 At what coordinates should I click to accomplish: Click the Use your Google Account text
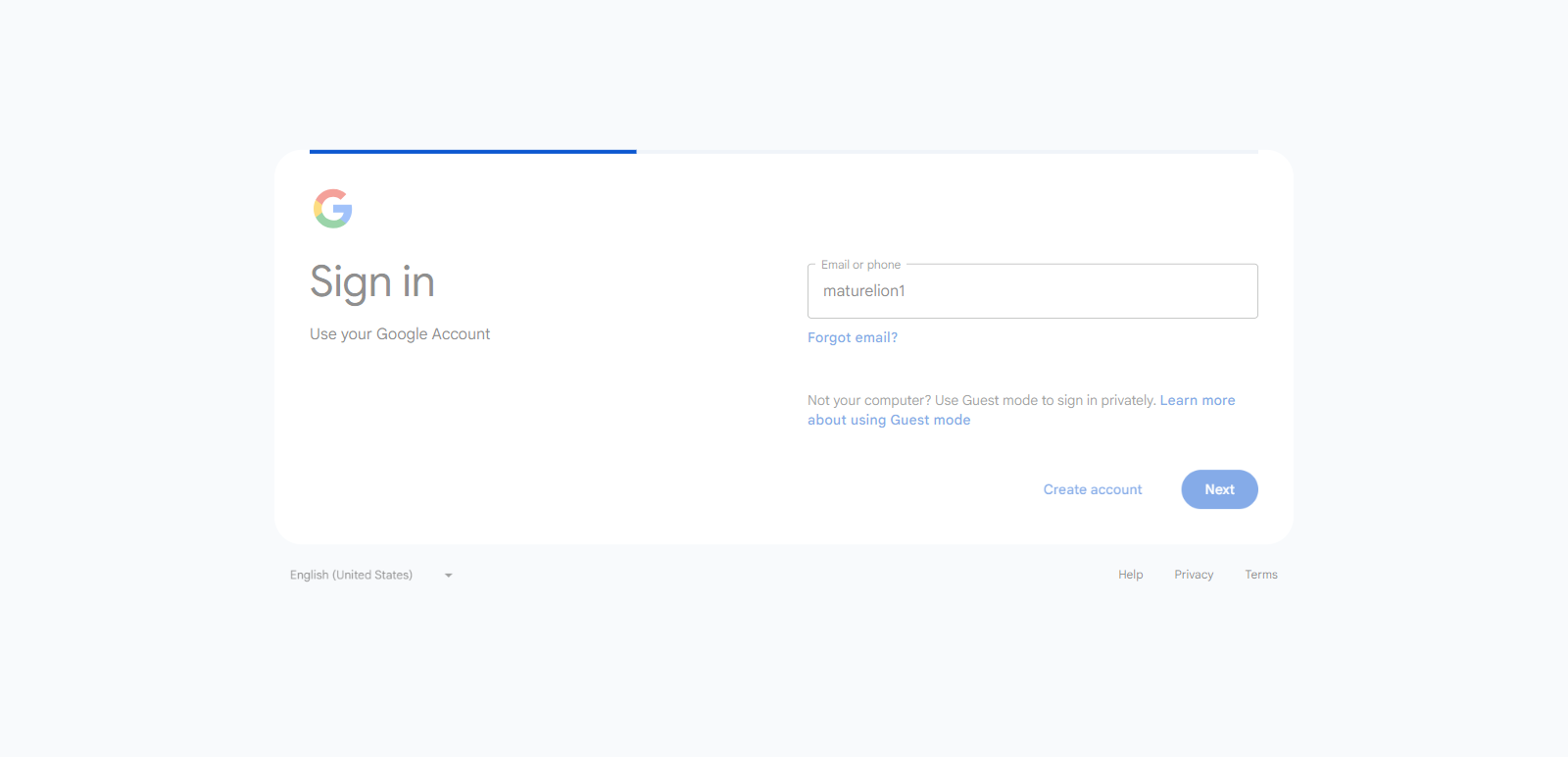tap(400, 334)
